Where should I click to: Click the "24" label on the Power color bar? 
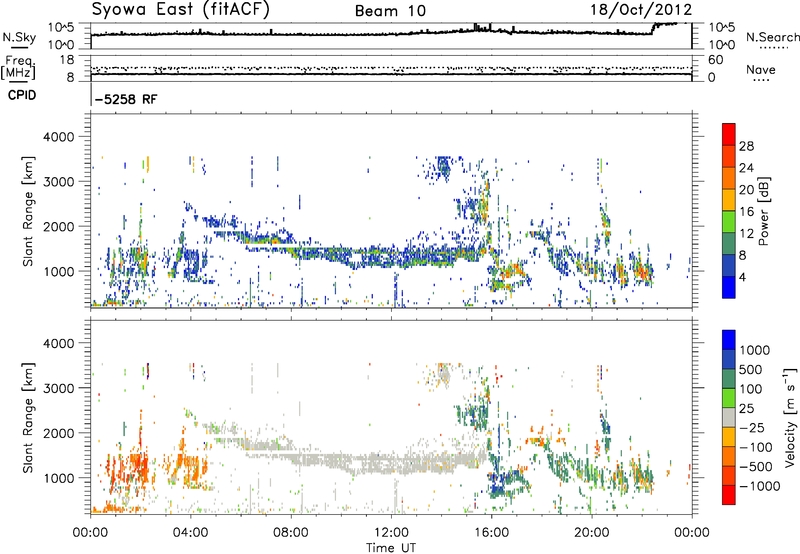point(746,168)
